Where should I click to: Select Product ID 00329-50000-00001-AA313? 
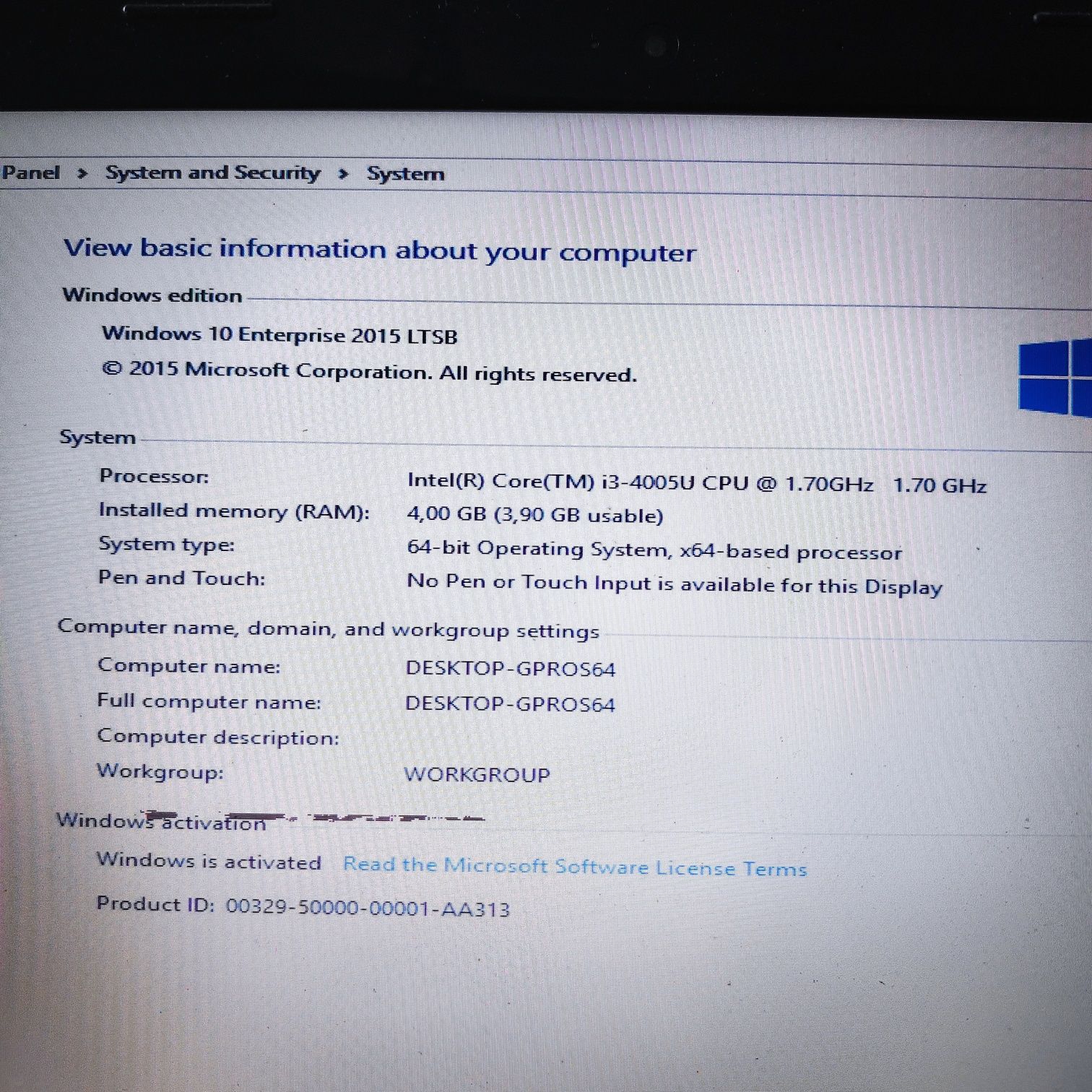click(368, 908)
